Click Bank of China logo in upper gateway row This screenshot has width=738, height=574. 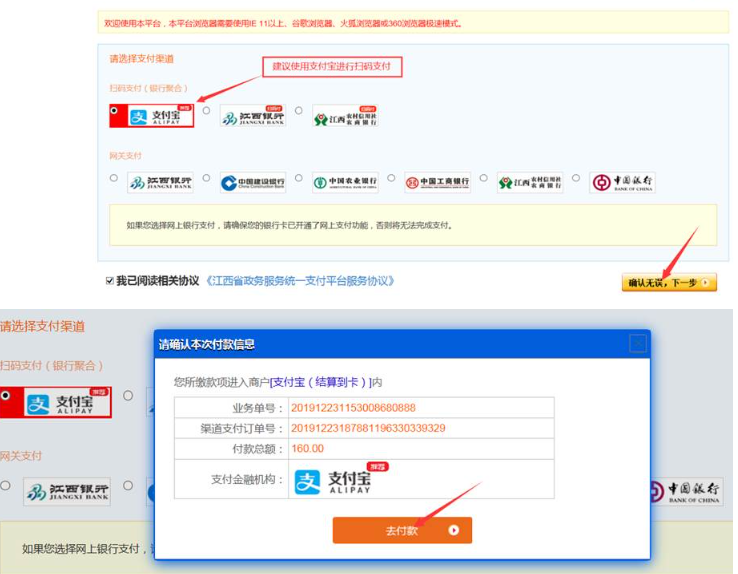coord(622,183)
